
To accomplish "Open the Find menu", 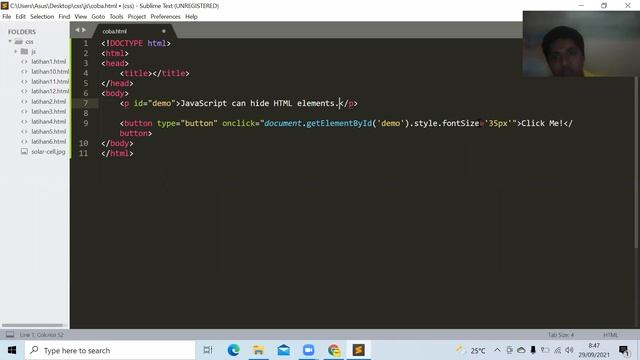I will [x=64, y=17].
